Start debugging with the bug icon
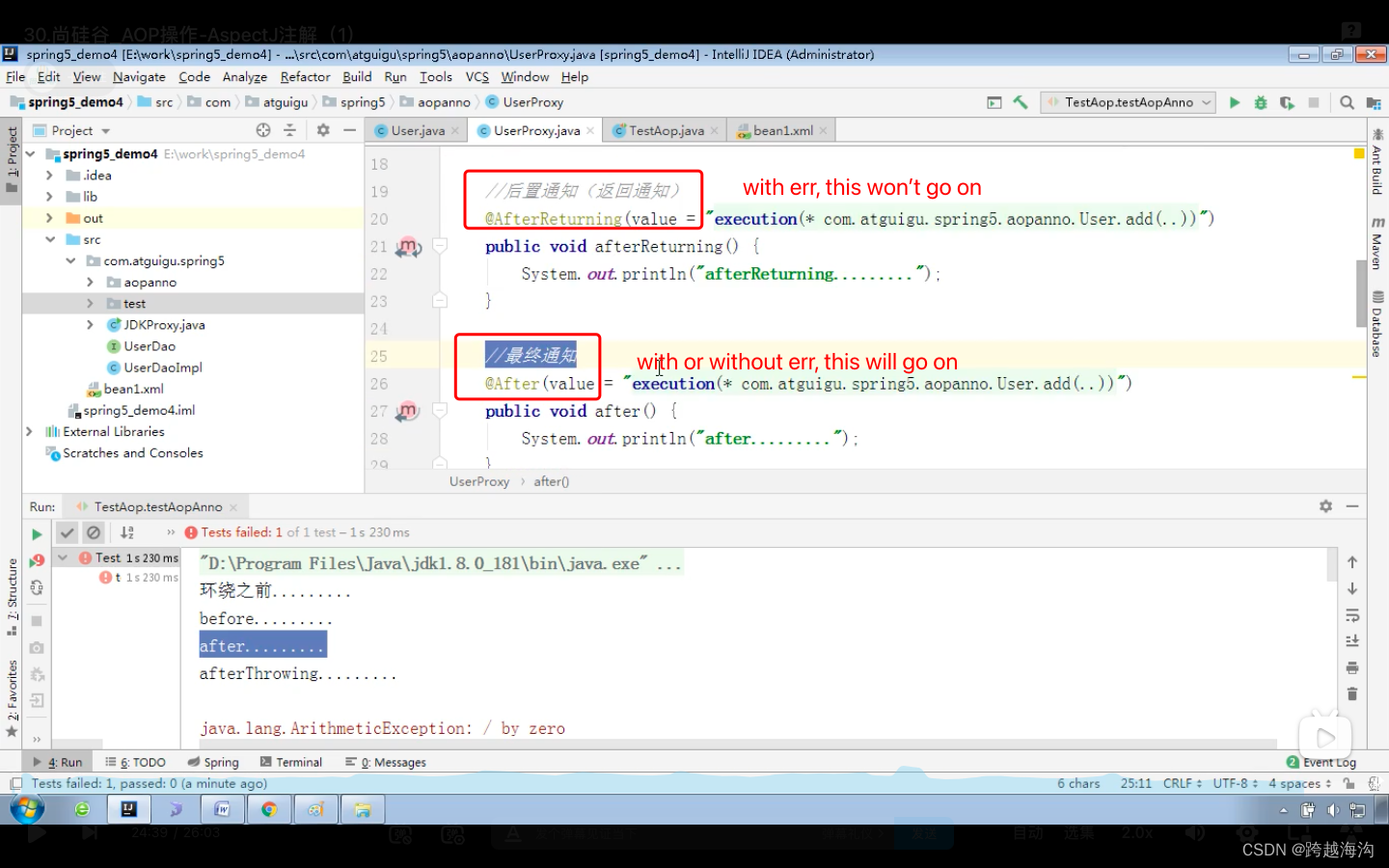This screenshot has height=868, width=1389. click(x=1260, y=102)
